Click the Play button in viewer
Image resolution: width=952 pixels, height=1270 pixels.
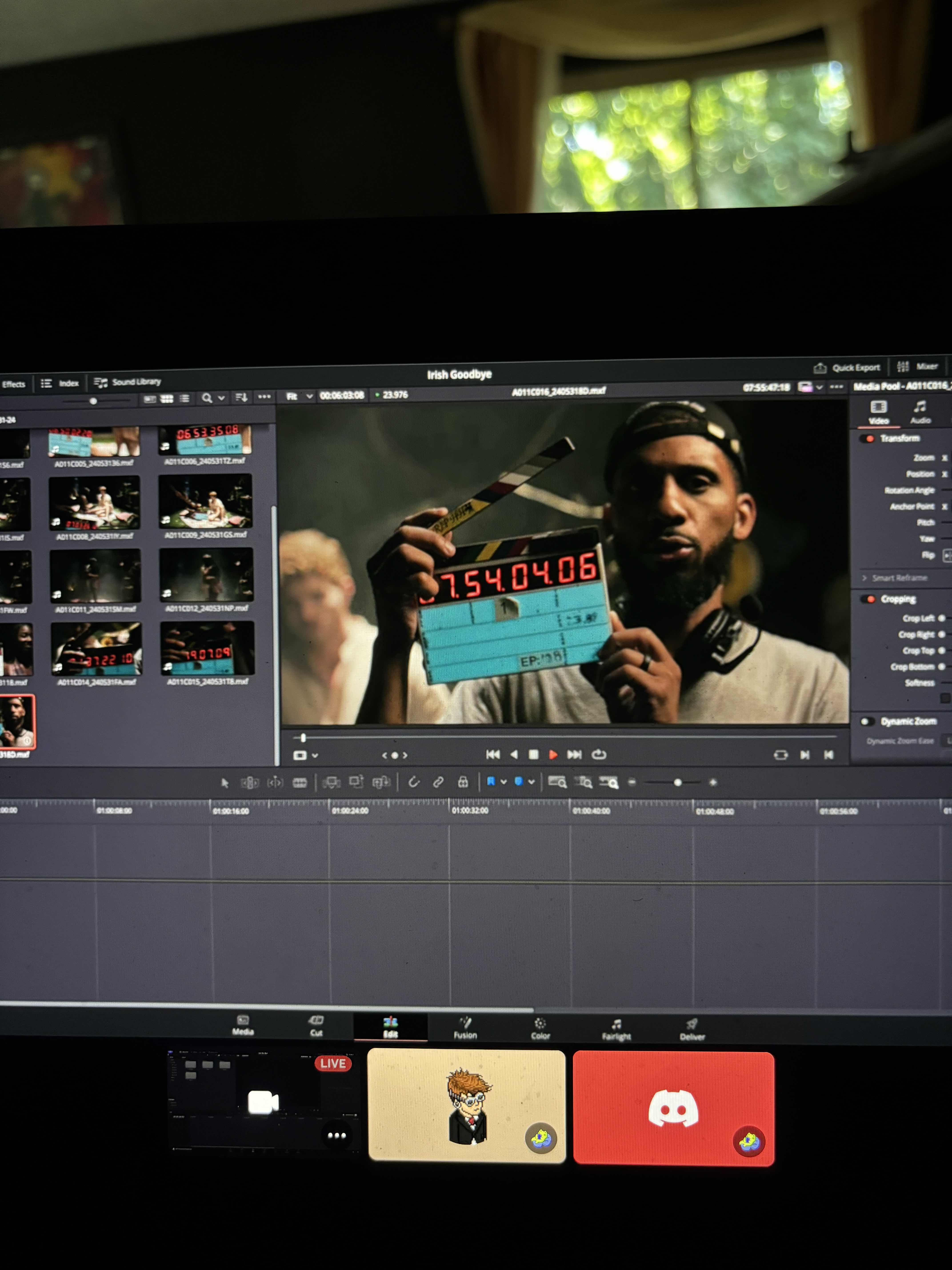(x=553, y=754)
